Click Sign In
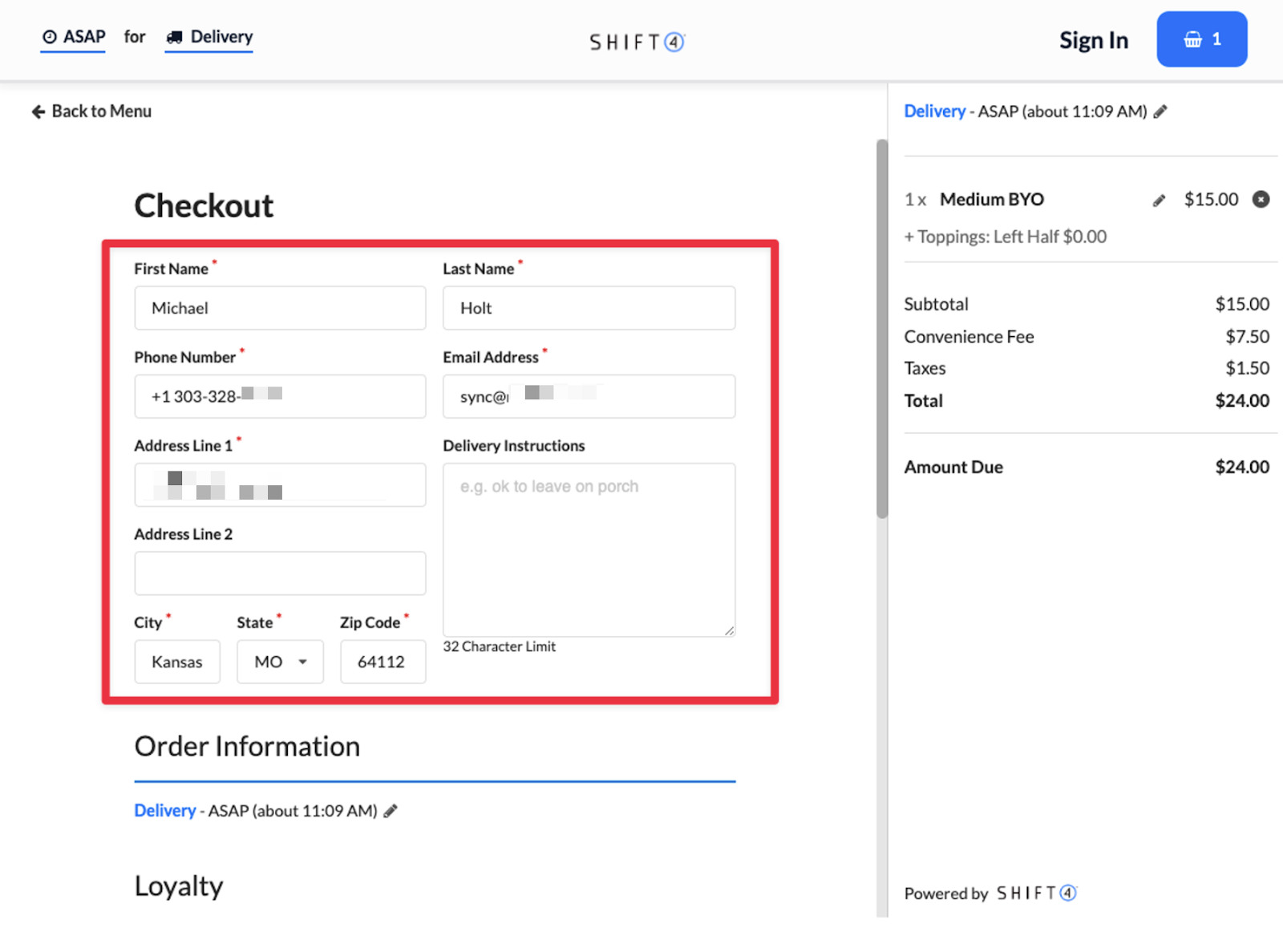 [1093, 40]
